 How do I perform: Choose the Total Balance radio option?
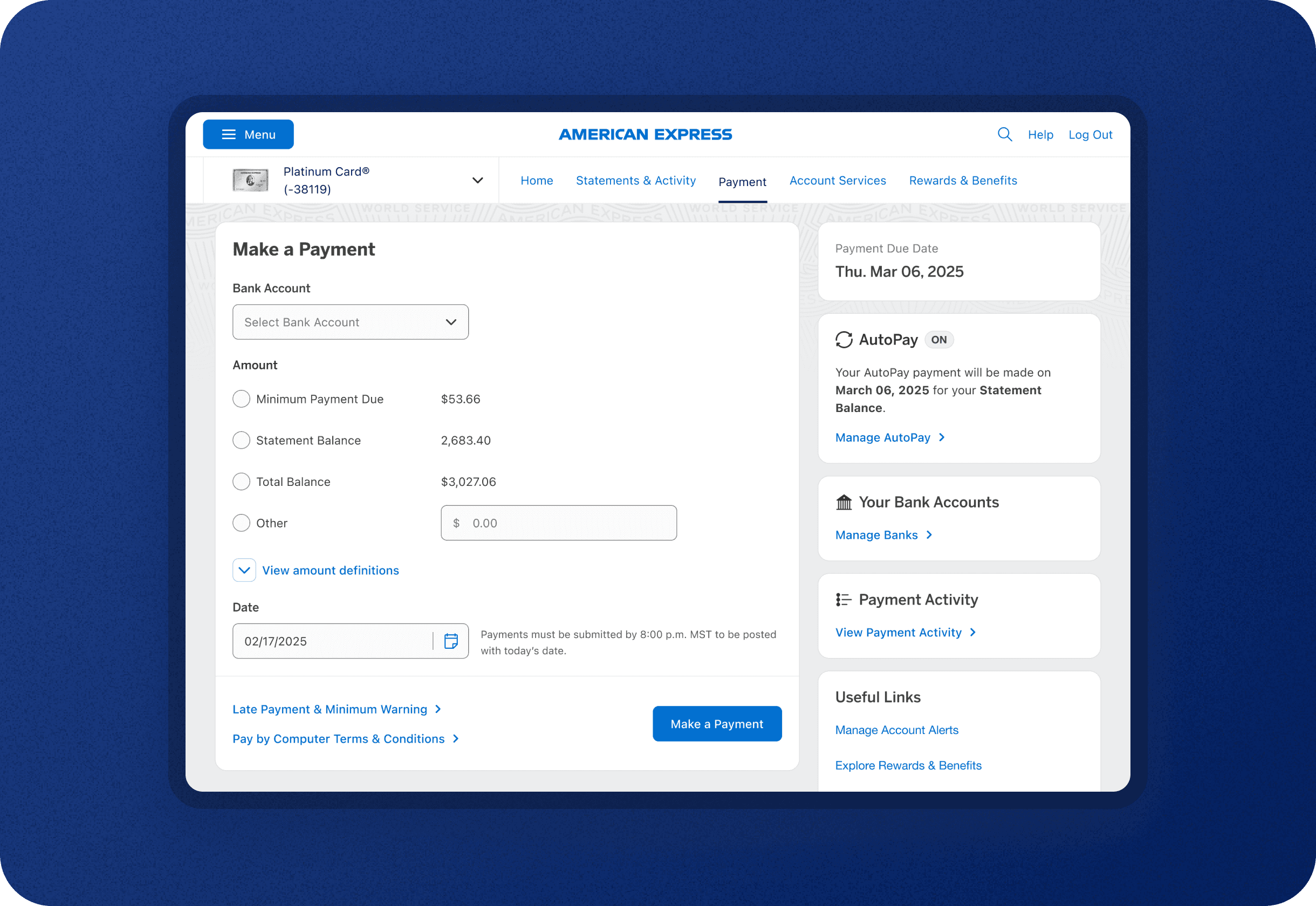241,482
